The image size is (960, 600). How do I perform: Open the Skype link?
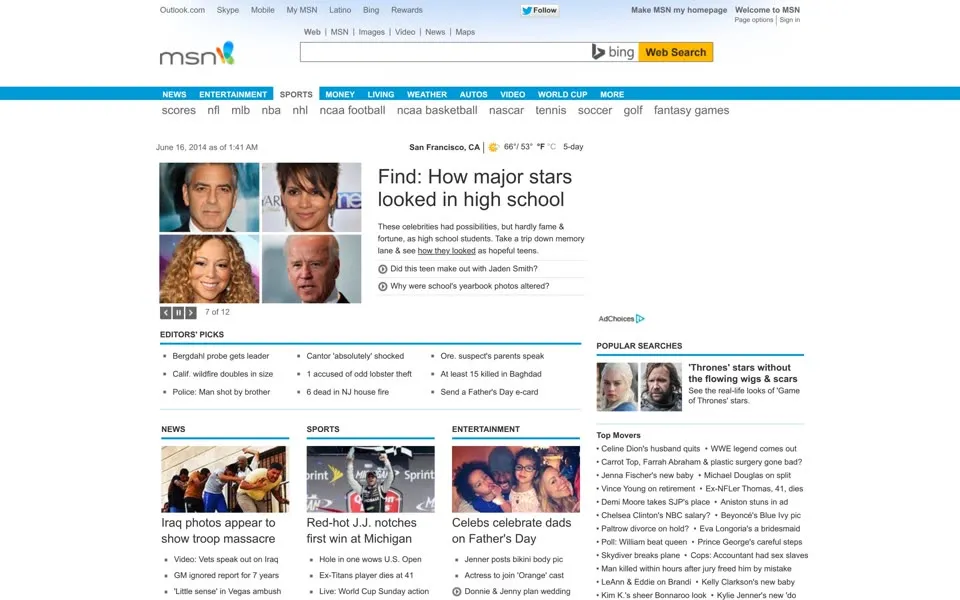click(x=228, y=10)
